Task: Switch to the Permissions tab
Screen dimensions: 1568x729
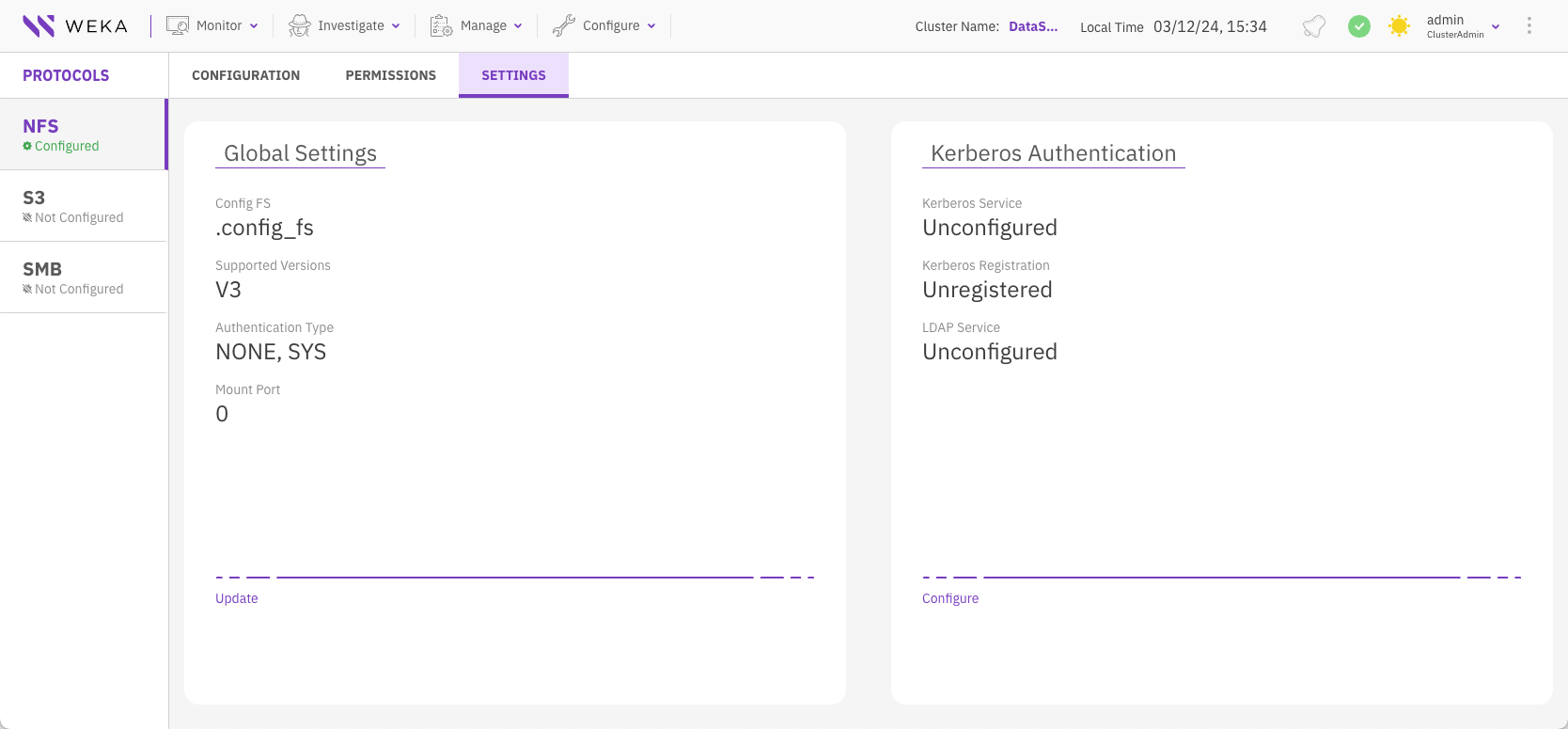Action: click(390, 75)
